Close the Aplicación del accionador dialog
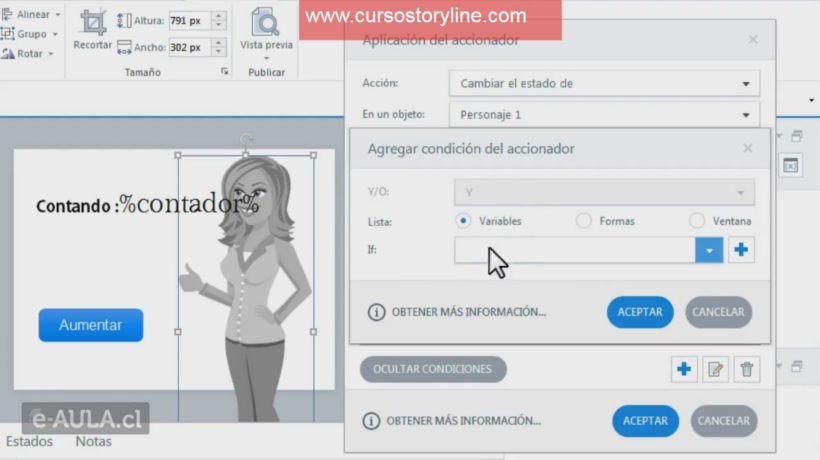 [753, 39]
